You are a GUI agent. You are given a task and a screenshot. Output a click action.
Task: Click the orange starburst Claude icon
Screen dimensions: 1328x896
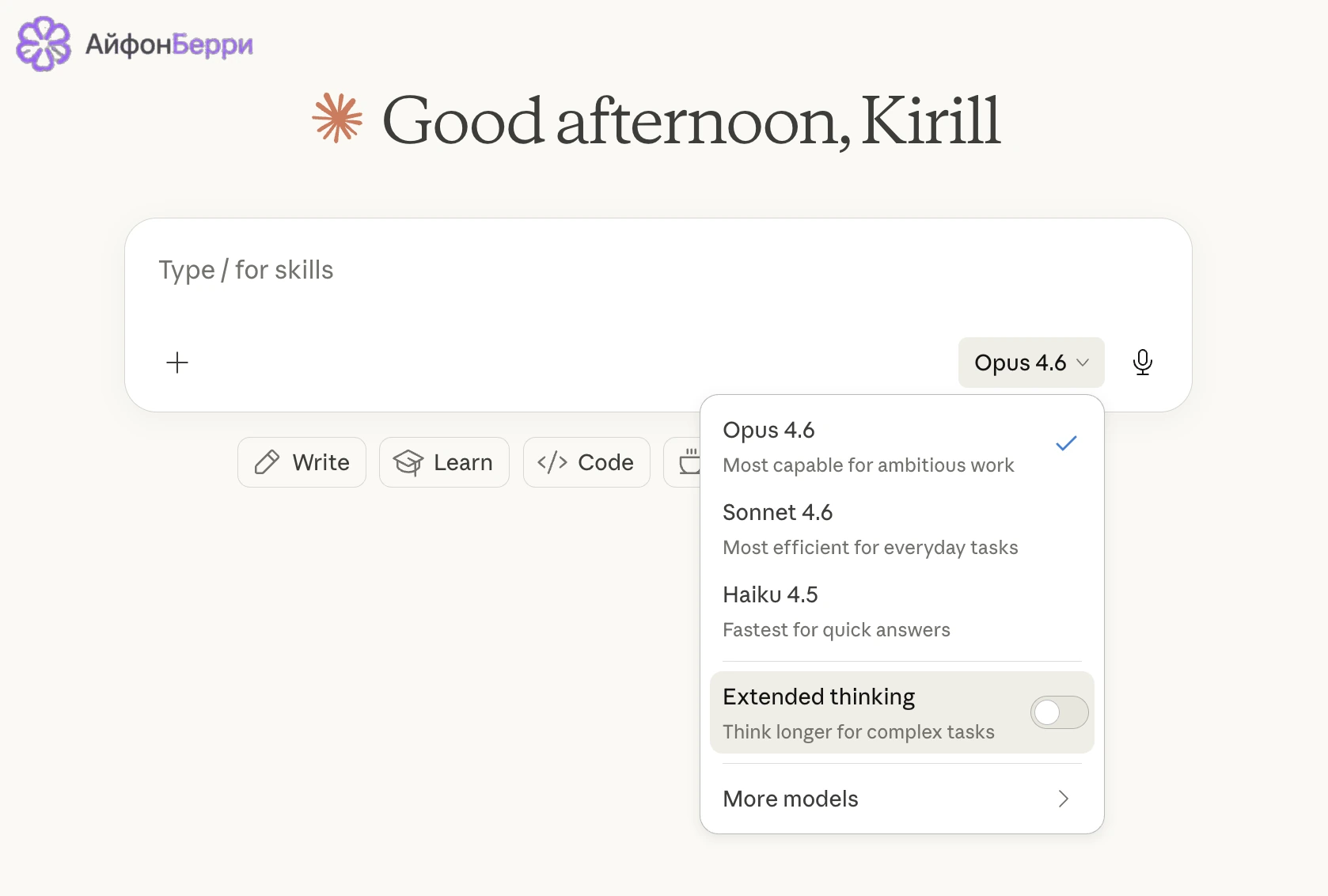(337, 119)
